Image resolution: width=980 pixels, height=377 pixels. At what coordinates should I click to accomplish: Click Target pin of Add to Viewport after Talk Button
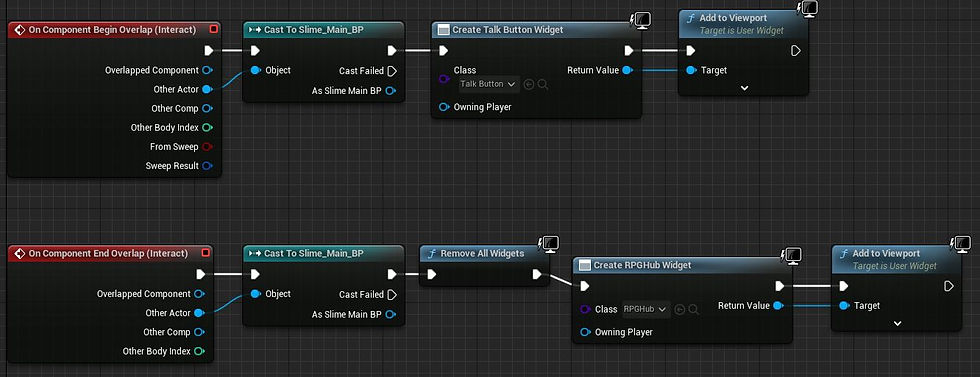(x=691, y=70)
